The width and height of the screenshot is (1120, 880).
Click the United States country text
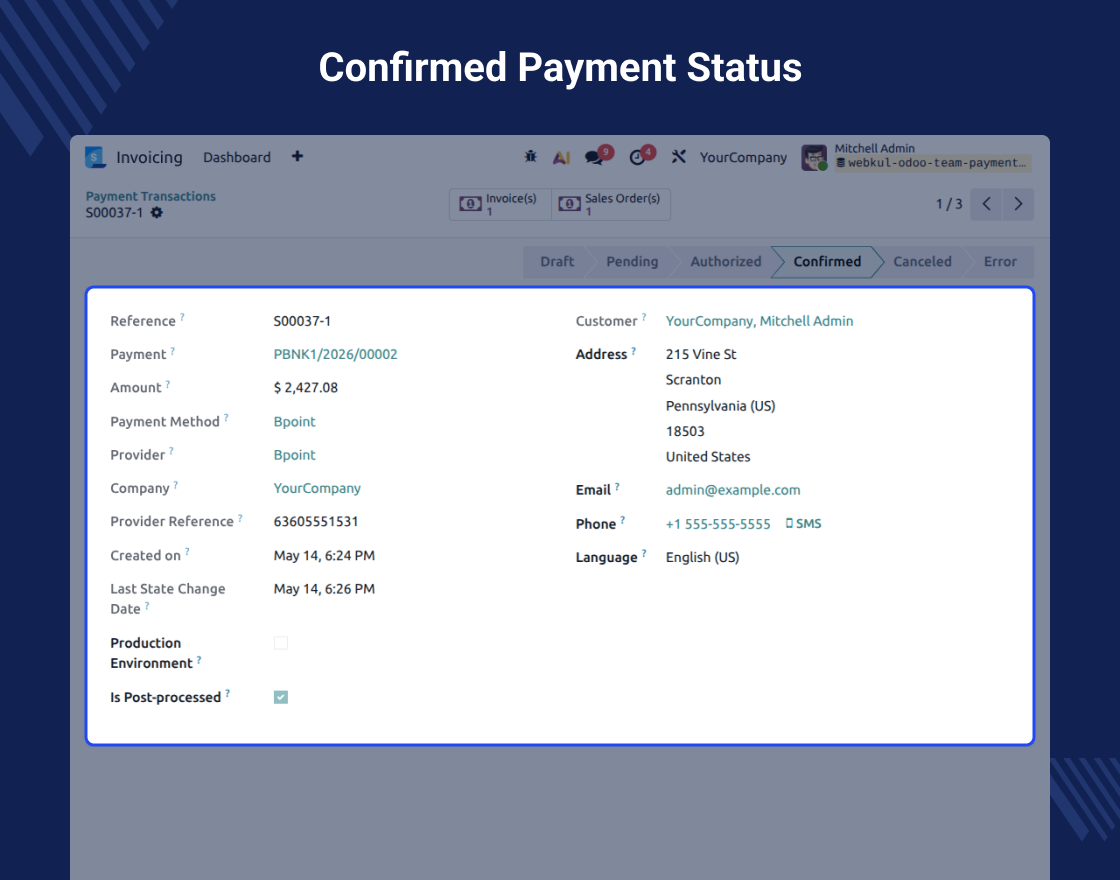(x=708, y=457)
